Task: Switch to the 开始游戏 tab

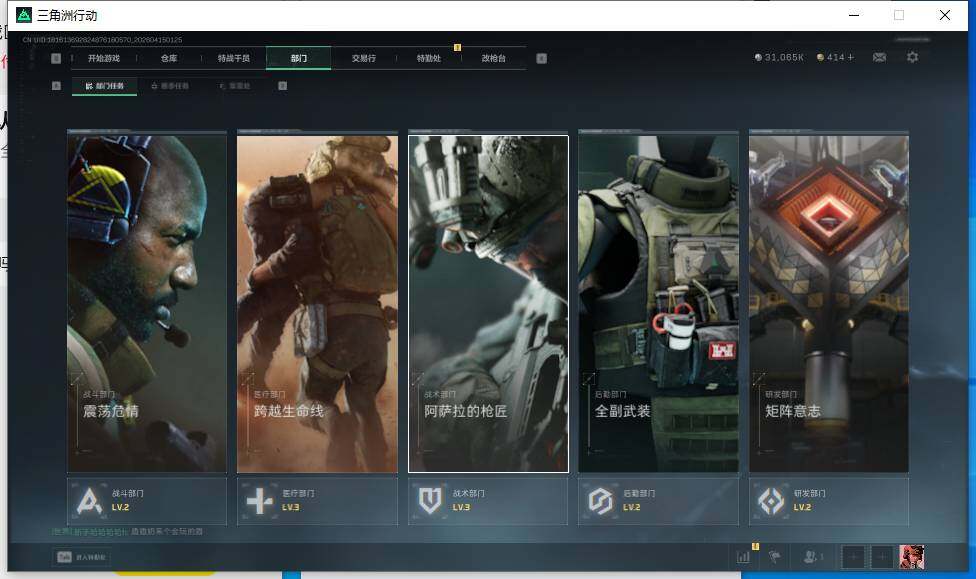Action: tap(104, 59)
